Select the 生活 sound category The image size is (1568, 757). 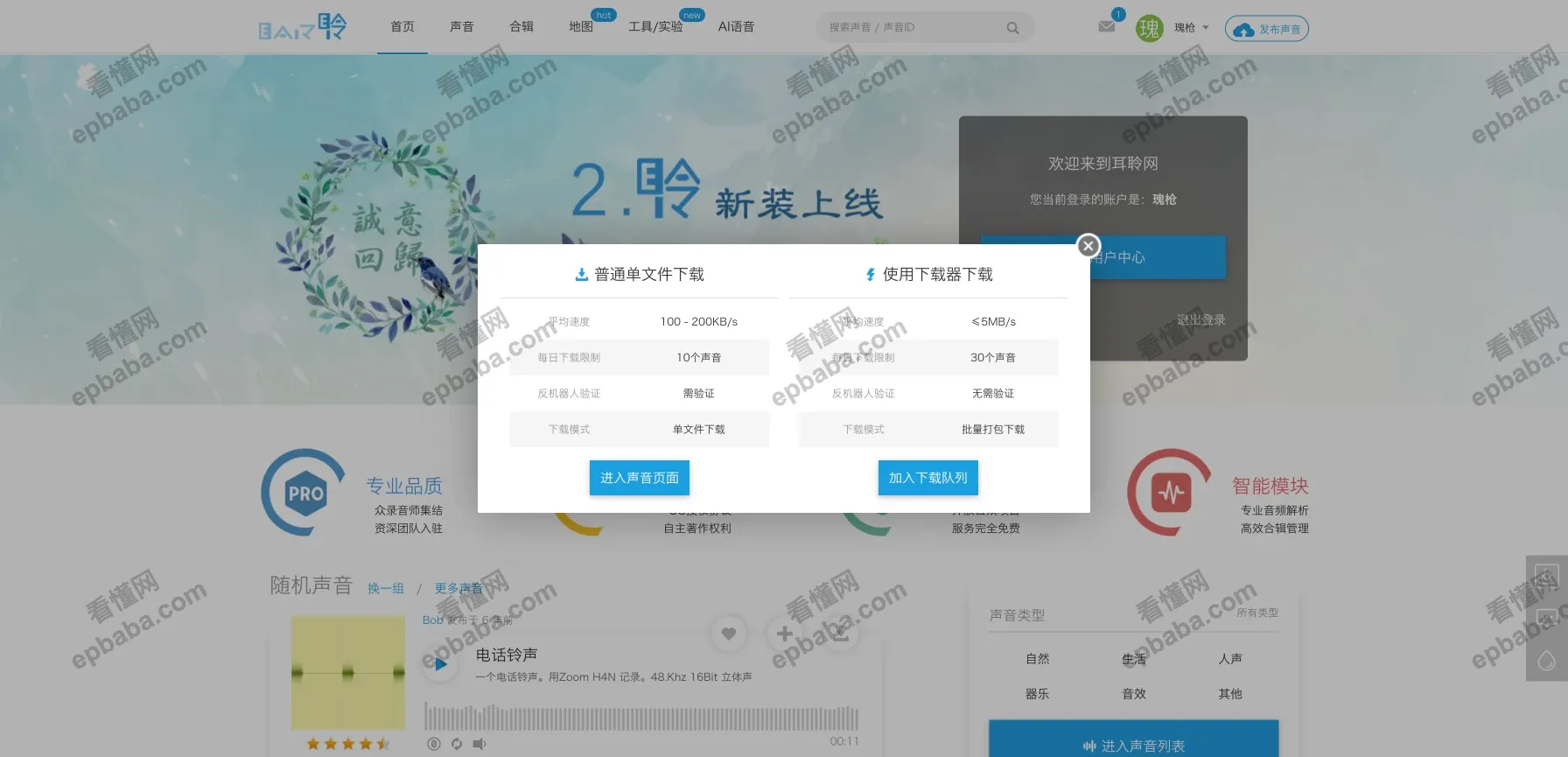(1134, 659)
